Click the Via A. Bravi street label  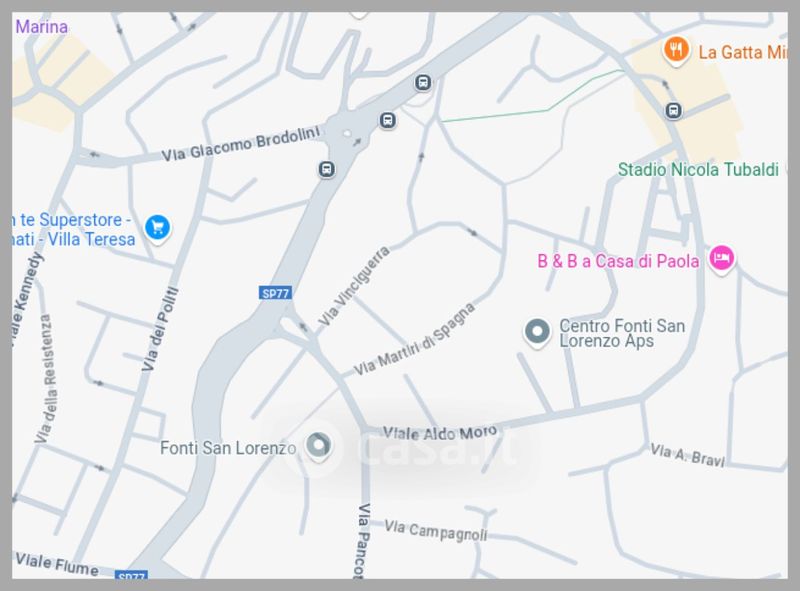coord(687,455)
